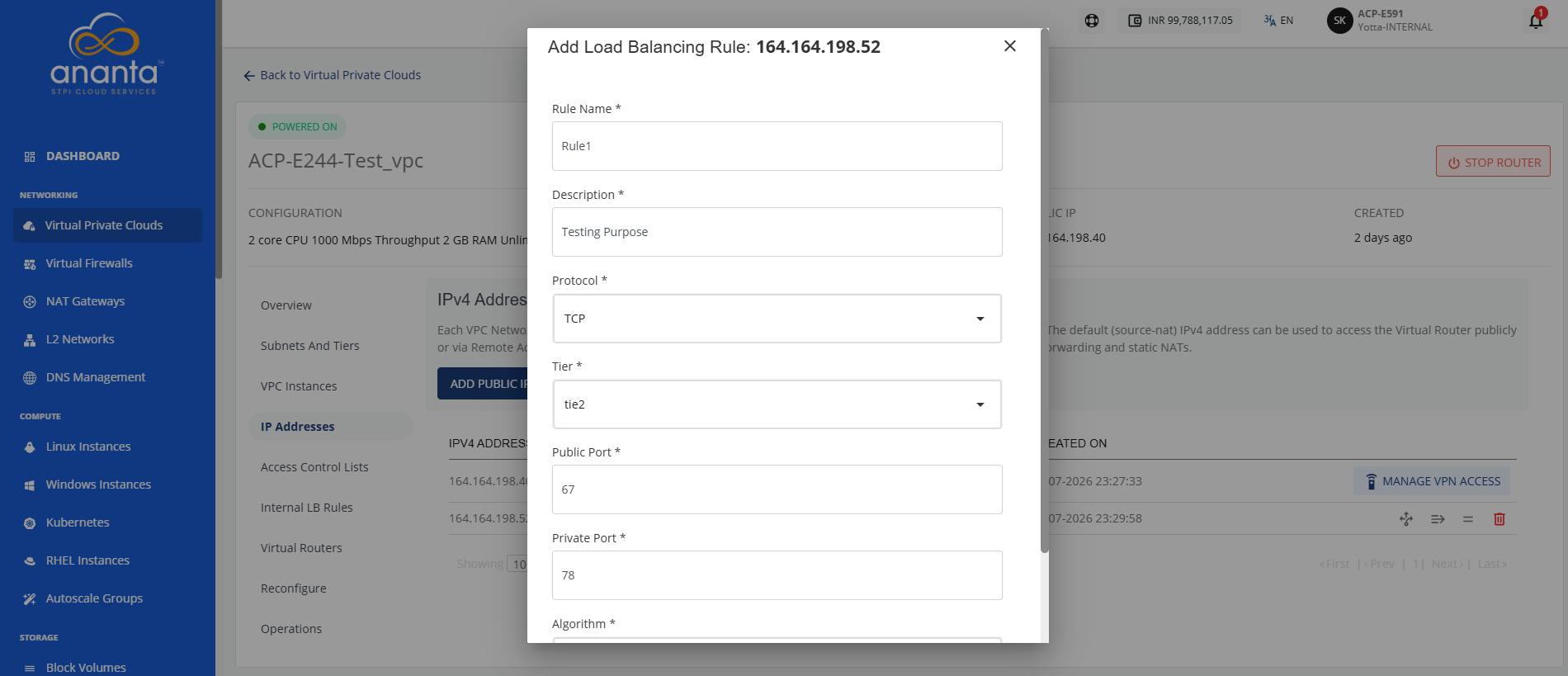Click the Kubernetes wheel icon
Image resolution: width=1568 pixels, height=676 pixels.
pyautogui.click(x=30, y=523)
